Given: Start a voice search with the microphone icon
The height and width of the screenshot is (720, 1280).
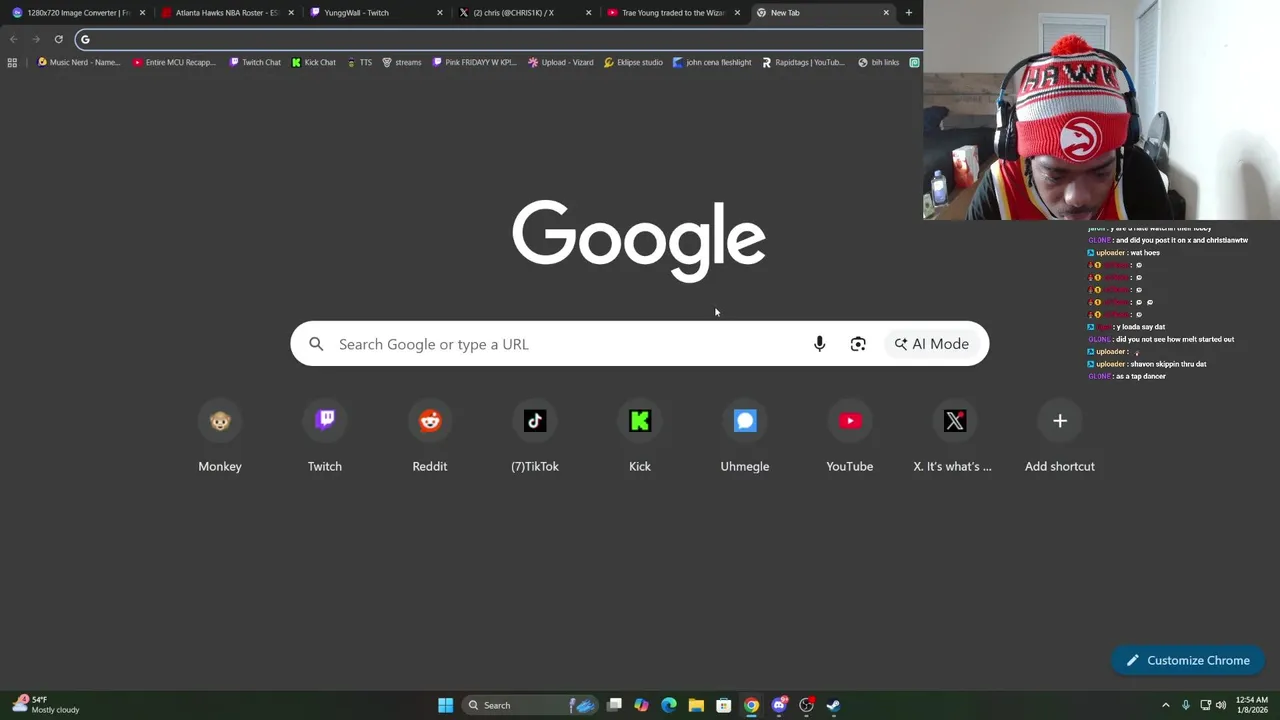Looking at the screenshot, I should point(819,344).
